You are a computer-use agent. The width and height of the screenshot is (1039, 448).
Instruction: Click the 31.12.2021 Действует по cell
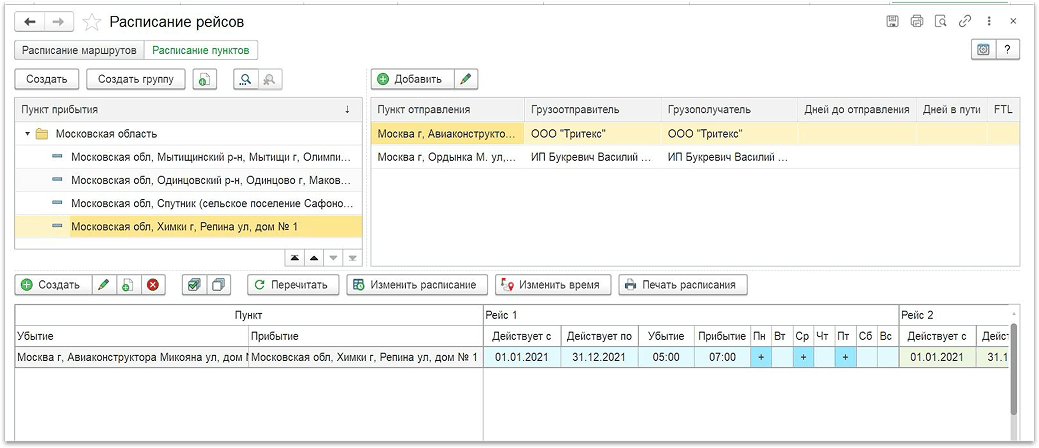(600, 357)
